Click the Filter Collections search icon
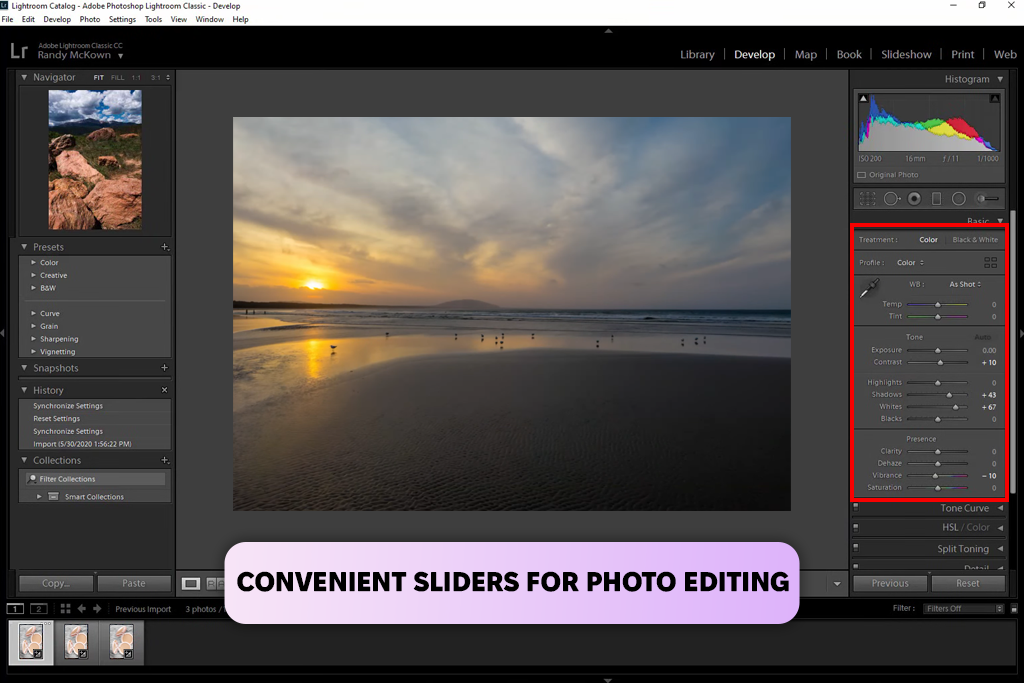 click(32, 479)
